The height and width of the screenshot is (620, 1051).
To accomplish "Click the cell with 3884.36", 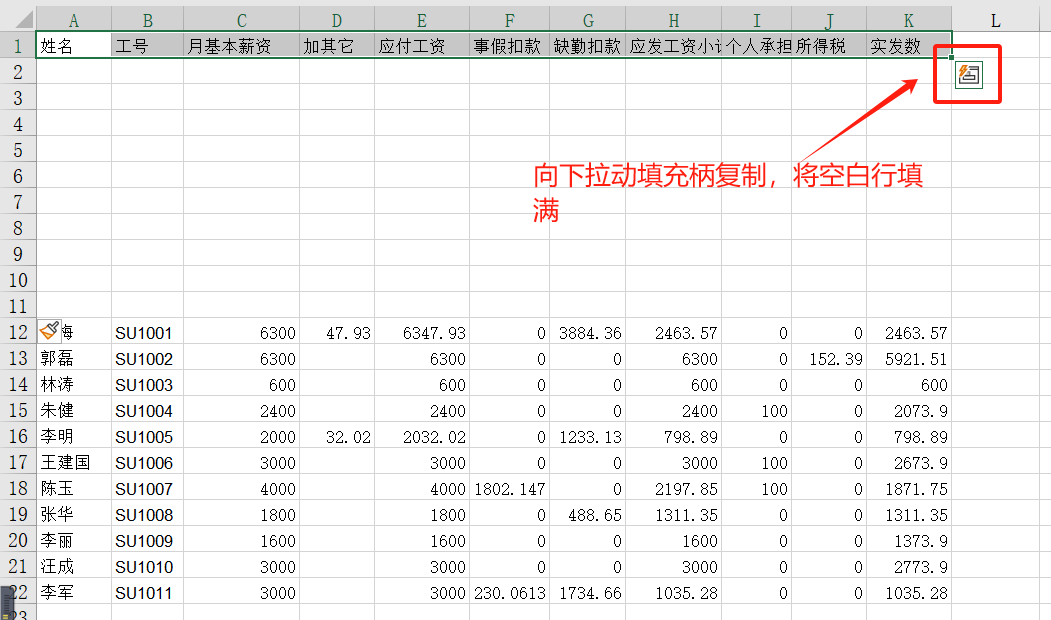I will (x=588, y=332).
